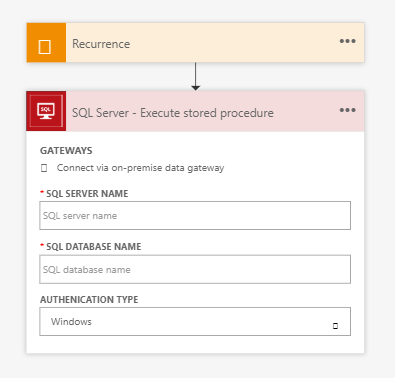Open the Authentication Type dropdown
Image resolution: width=395 pixels, height=378 pixels.
195,322
